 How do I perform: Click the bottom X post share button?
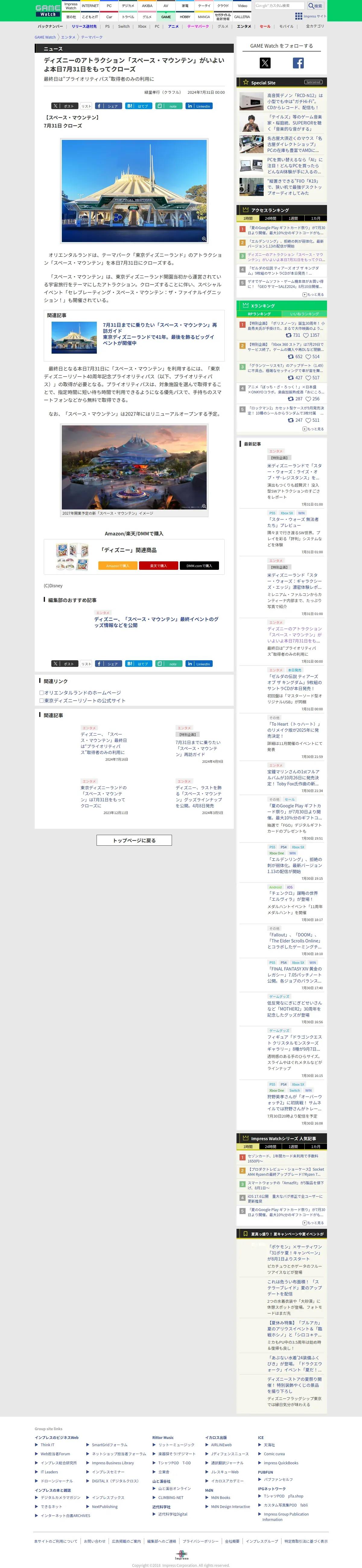(x=64, y=664)
